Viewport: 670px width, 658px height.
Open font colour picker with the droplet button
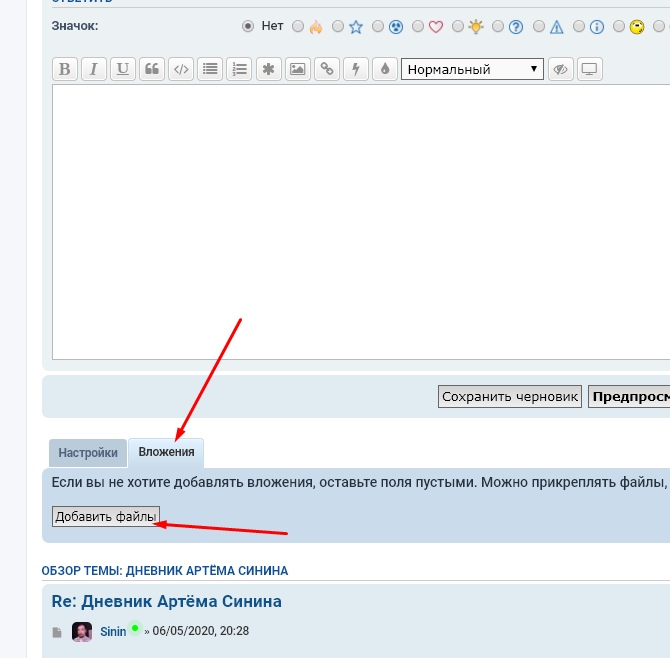click(x=385, y=69)
